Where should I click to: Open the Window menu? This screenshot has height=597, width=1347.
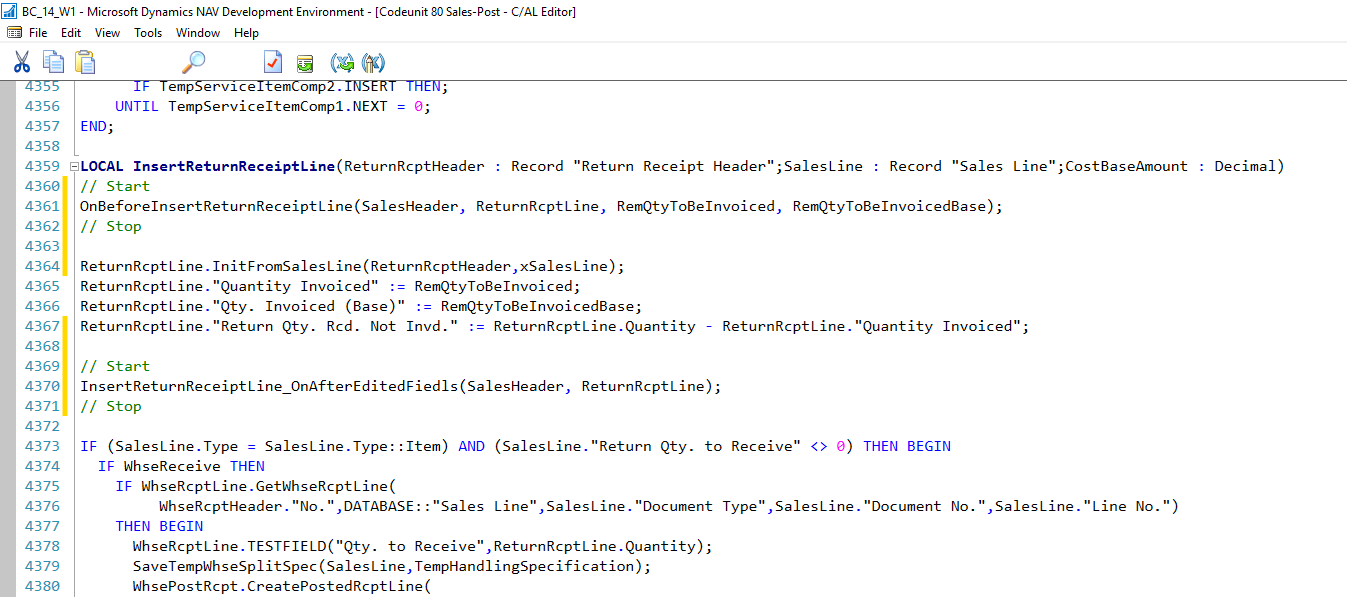click(x=197, y=32)
